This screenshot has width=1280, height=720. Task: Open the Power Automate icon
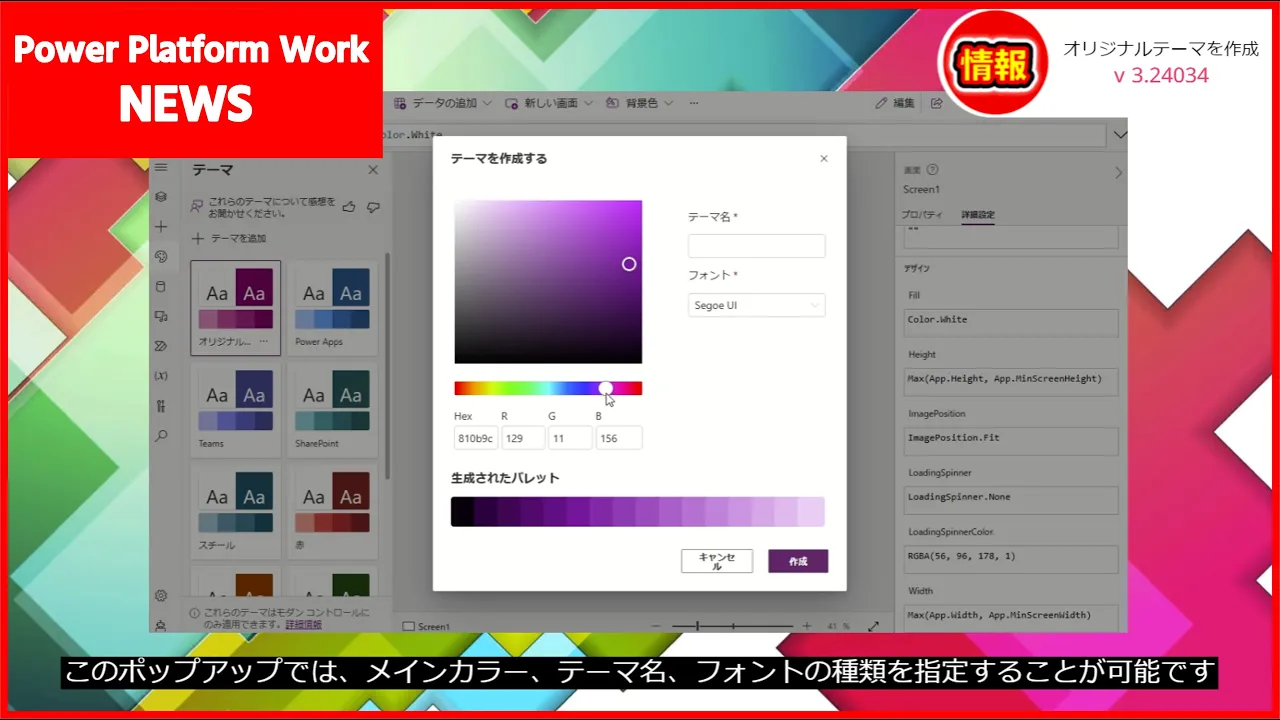pyautogui.click(x=161, y=346)
